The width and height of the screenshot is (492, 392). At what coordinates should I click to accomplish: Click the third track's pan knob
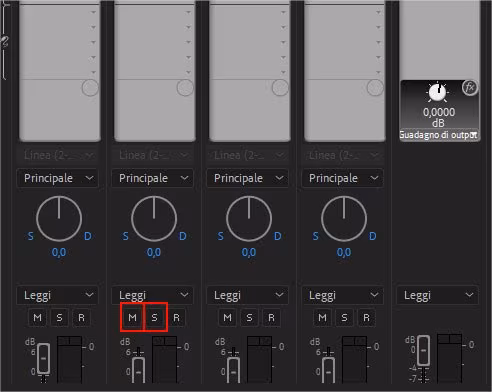249,219
